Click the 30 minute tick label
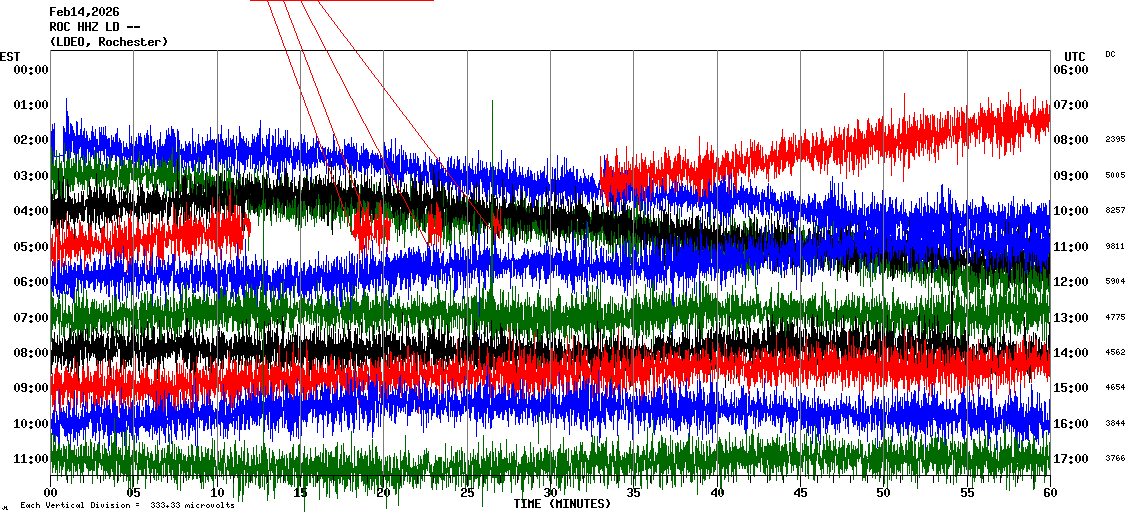This screenshot has width=1130, height=519. (x=550, y=493)
